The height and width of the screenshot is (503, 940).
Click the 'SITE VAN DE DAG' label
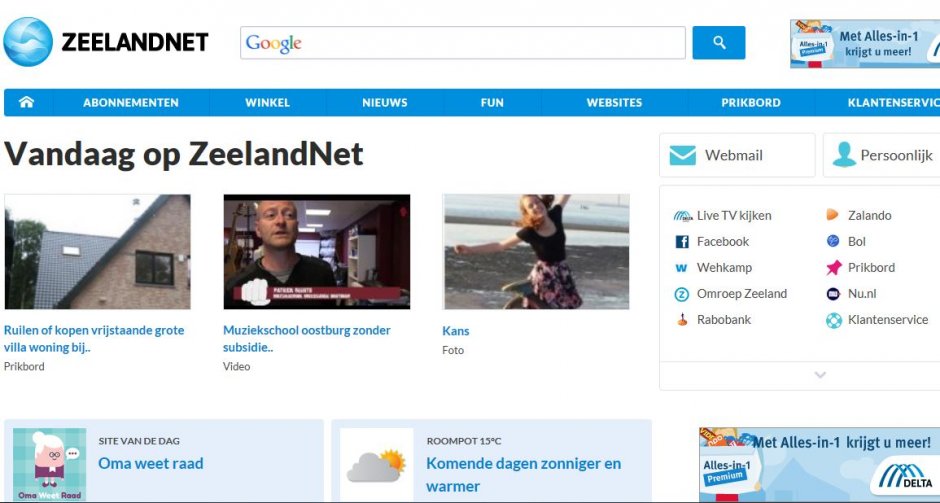point(139,441)
